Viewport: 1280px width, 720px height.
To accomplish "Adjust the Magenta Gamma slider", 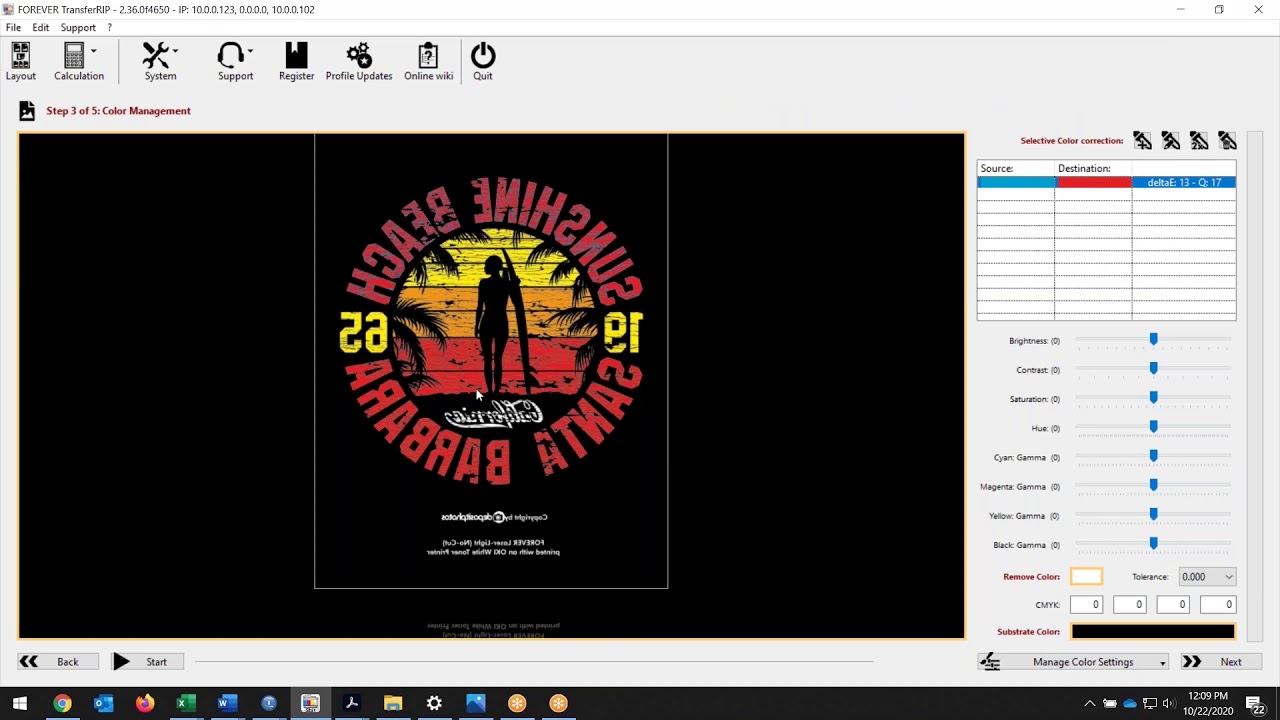I will point(1153,485).
